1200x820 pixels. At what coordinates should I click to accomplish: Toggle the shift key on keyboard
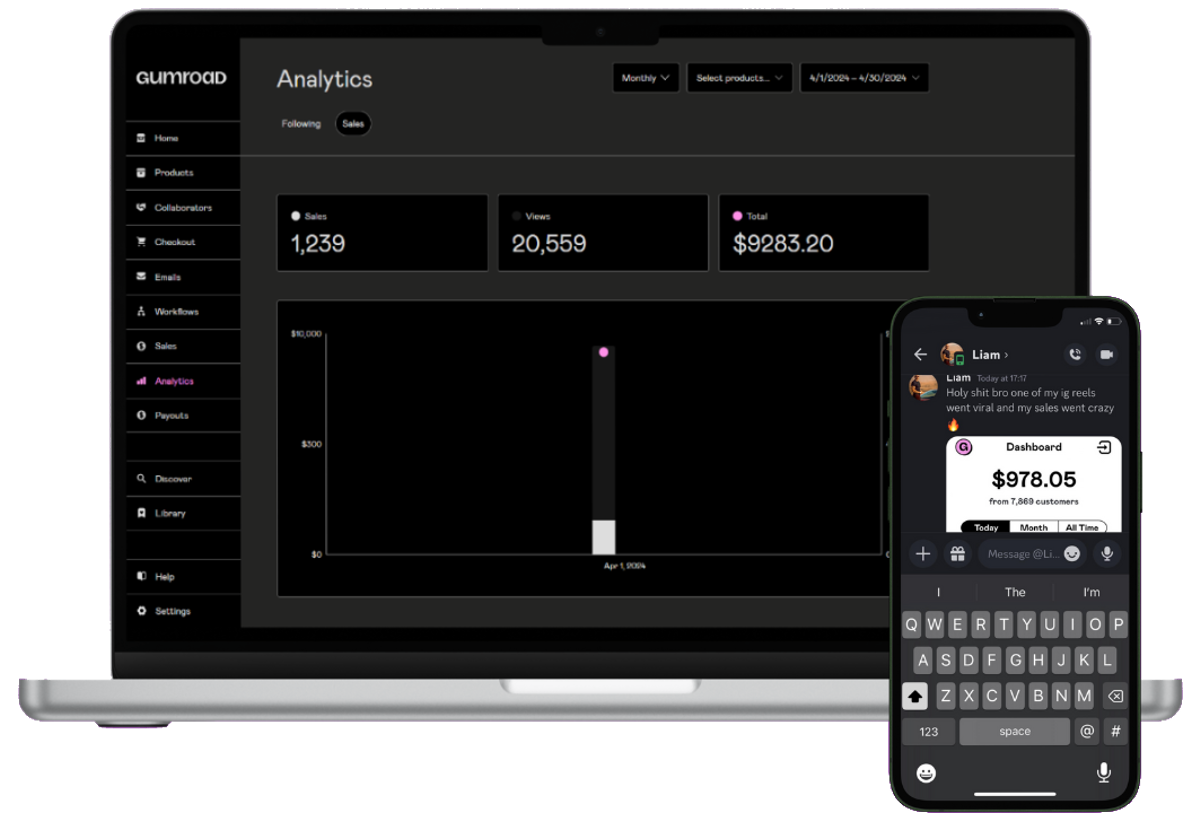pos(915,696)
